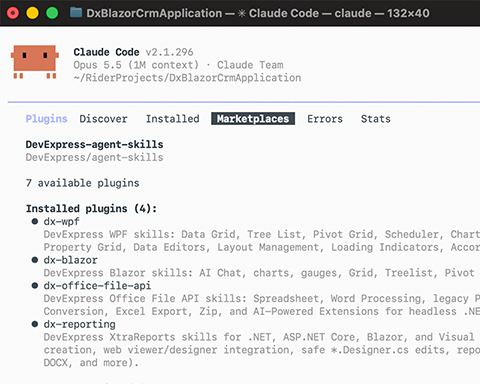This screenshot has width=480, height=384.
Task: Click the 'Claude Team' plan text
Action: (x=250, y=65)
